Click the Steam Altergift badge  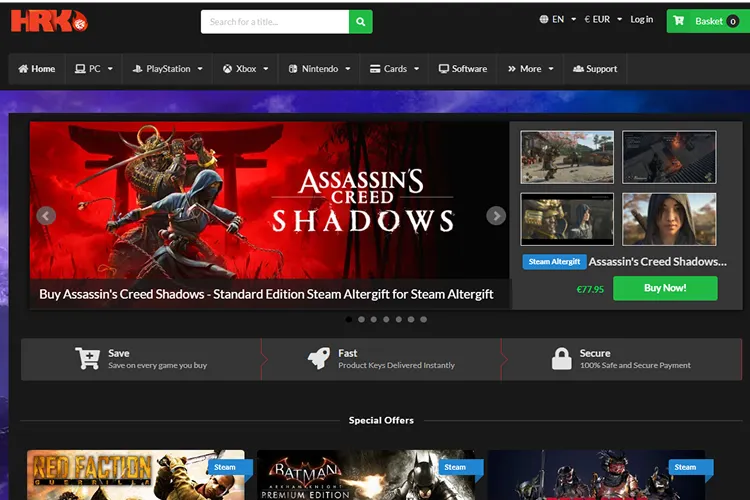coord(554,262)
